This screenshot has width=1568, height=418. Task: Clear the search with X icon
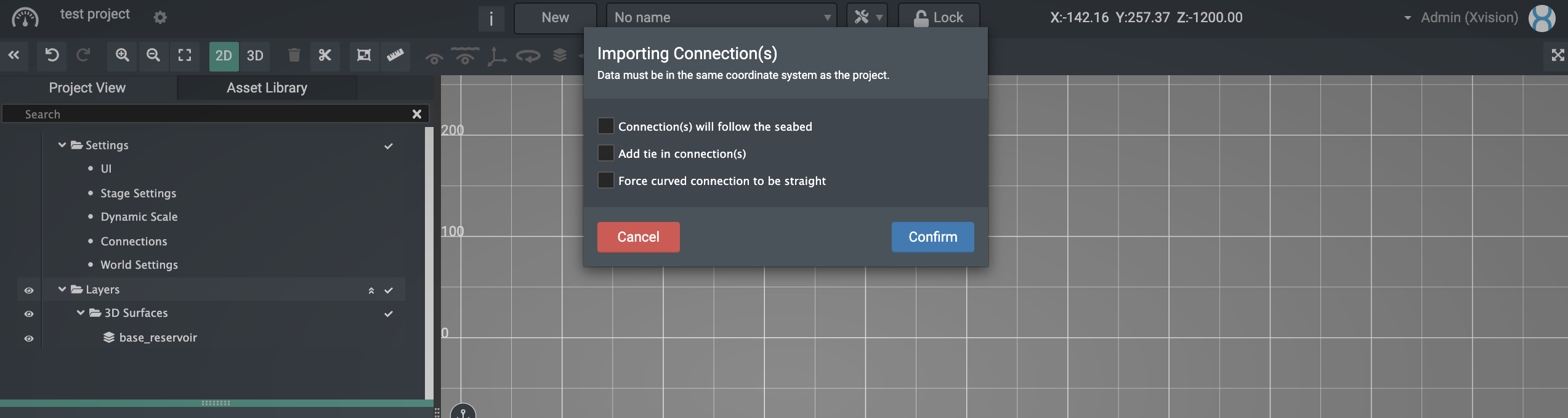(417, 114)
